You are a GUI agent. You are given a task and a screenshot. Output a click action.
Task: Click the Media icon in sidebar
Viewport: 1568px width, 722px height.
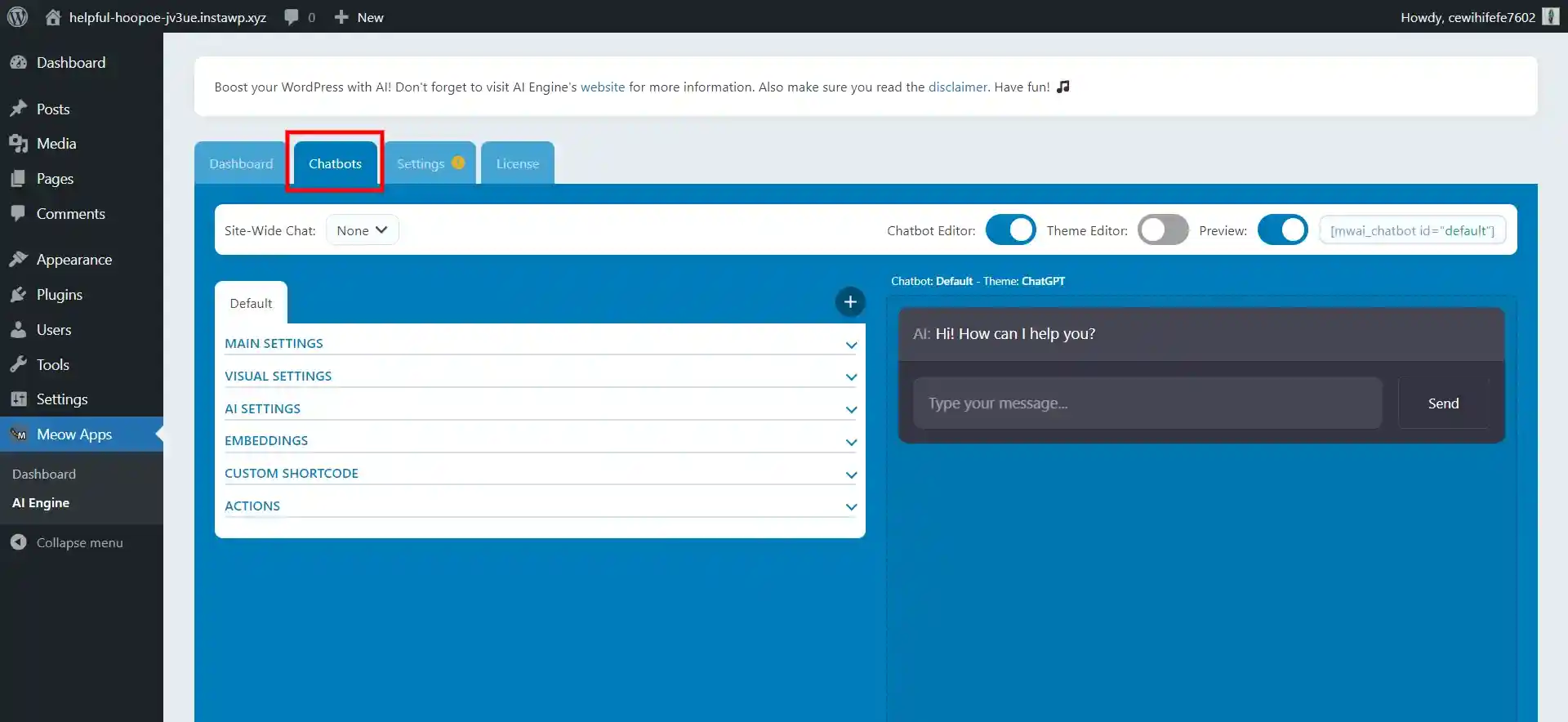click(18, 144)
